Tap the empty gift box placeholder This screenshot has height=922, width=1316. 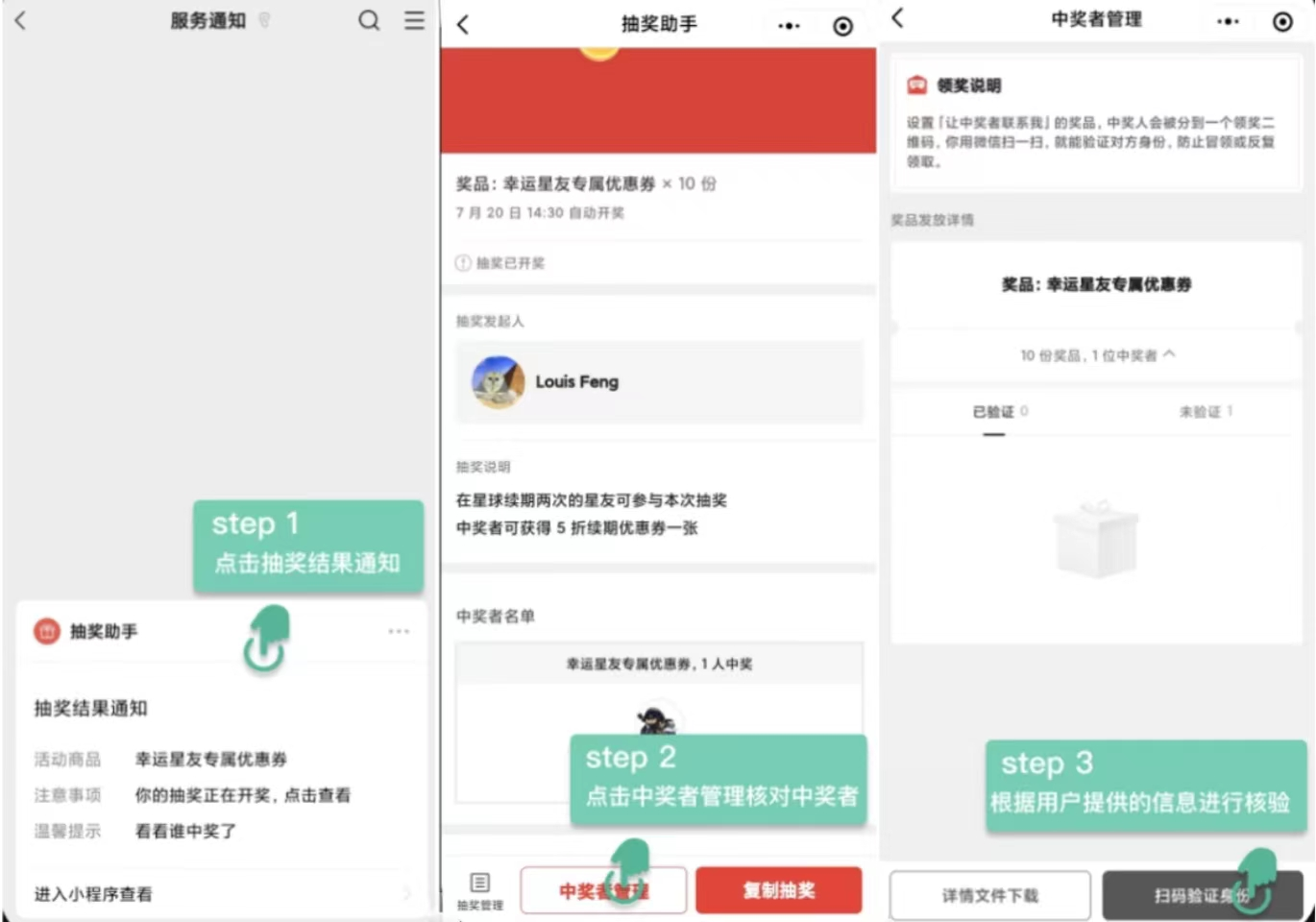(1095, 538)
